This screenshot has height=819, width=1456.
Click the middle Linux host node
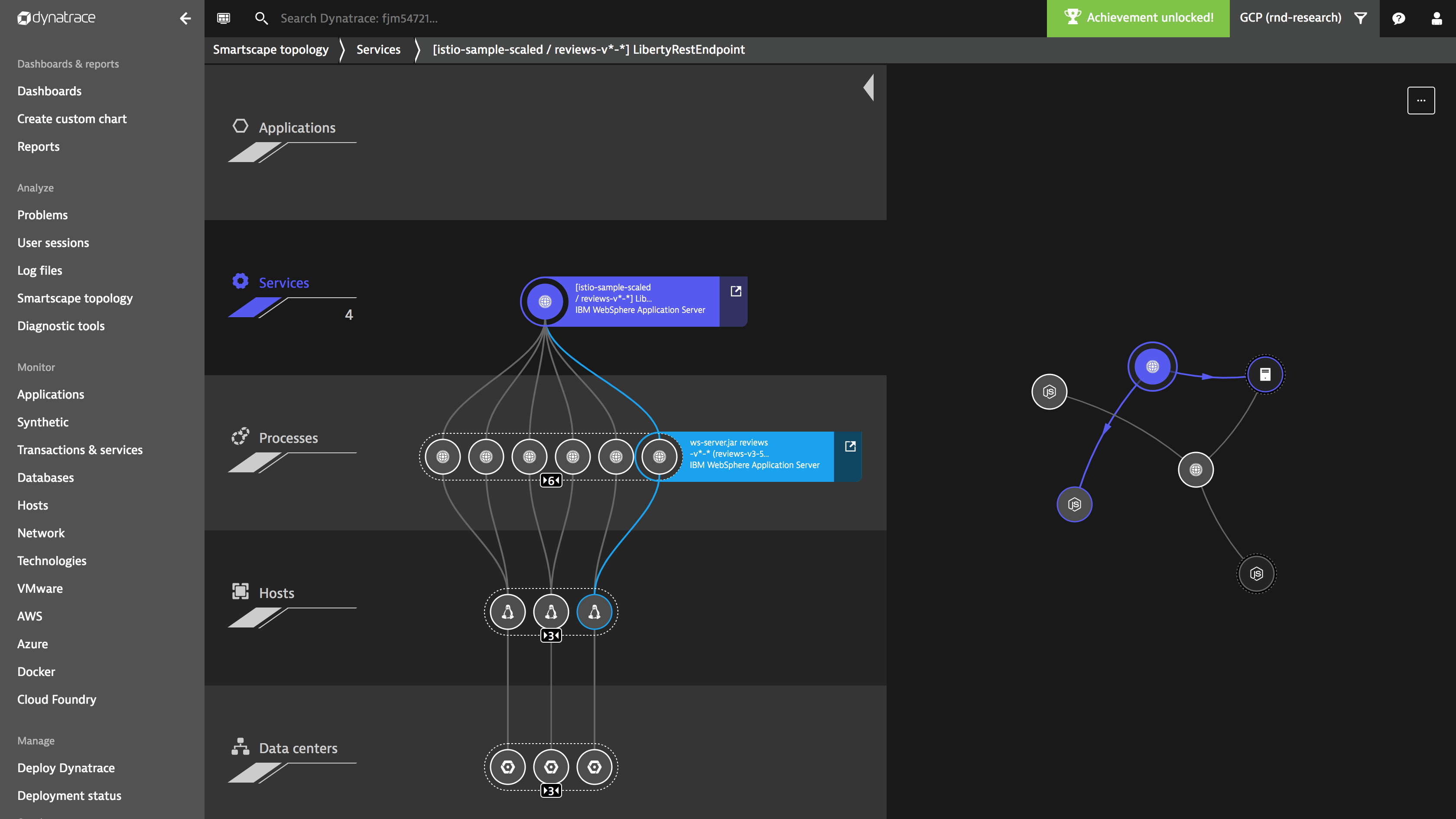[551, 611]
